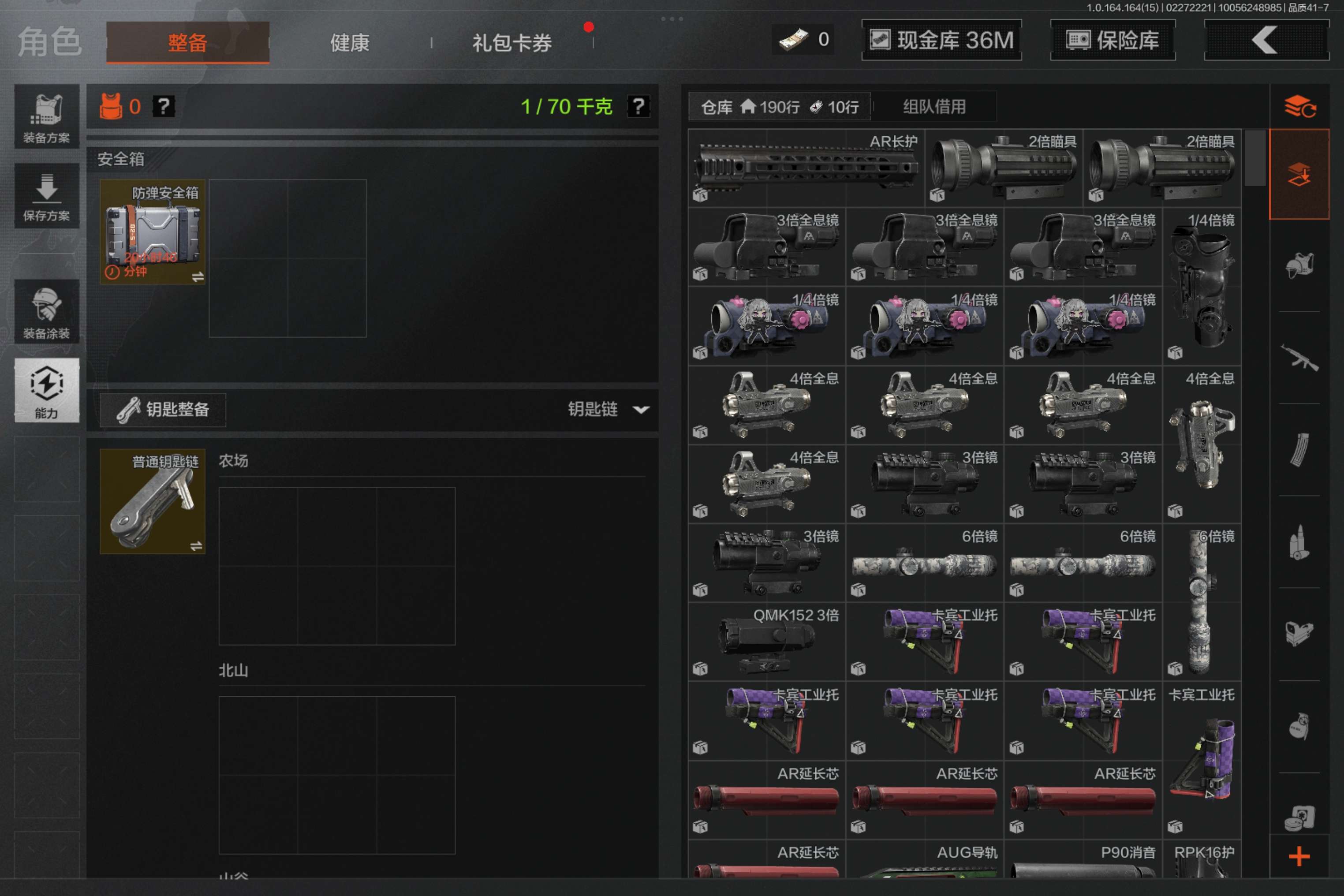Swap the 防弹安全箱 using its swap arrows
This screenshot has height=896, width=1344.
pyautogui.click(x=198, y=277)
